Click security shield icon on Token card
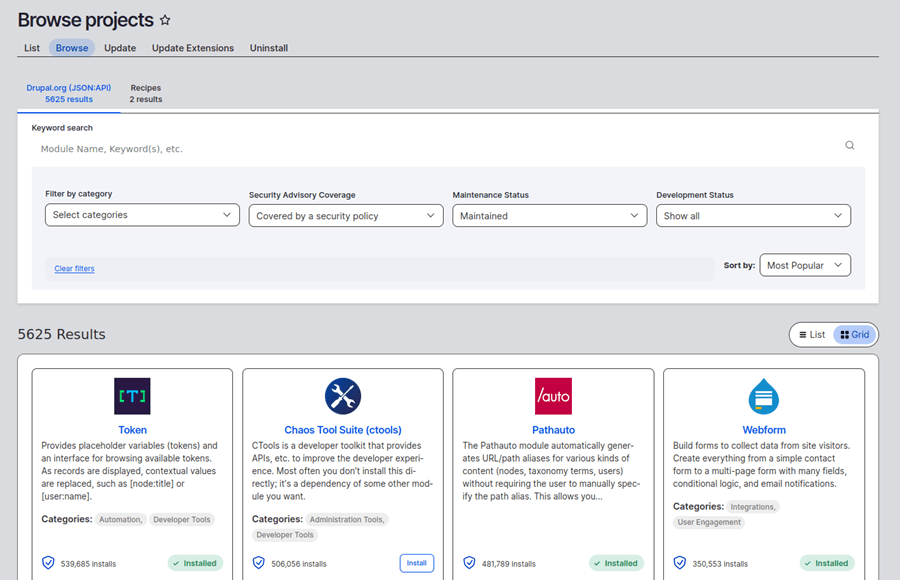 pos(48,563)
